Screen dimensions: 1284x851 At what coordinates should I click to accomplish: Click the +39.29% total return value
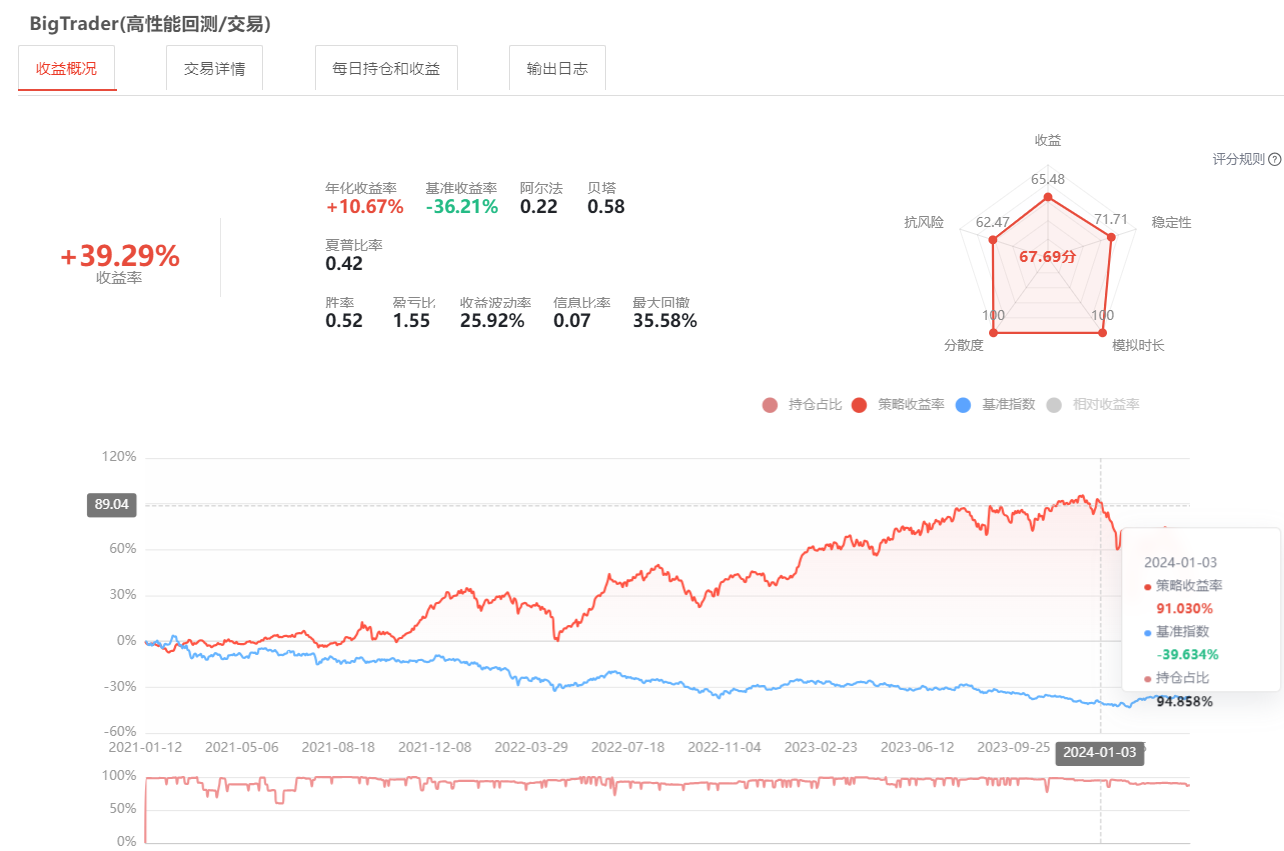(x=120, y=257)
